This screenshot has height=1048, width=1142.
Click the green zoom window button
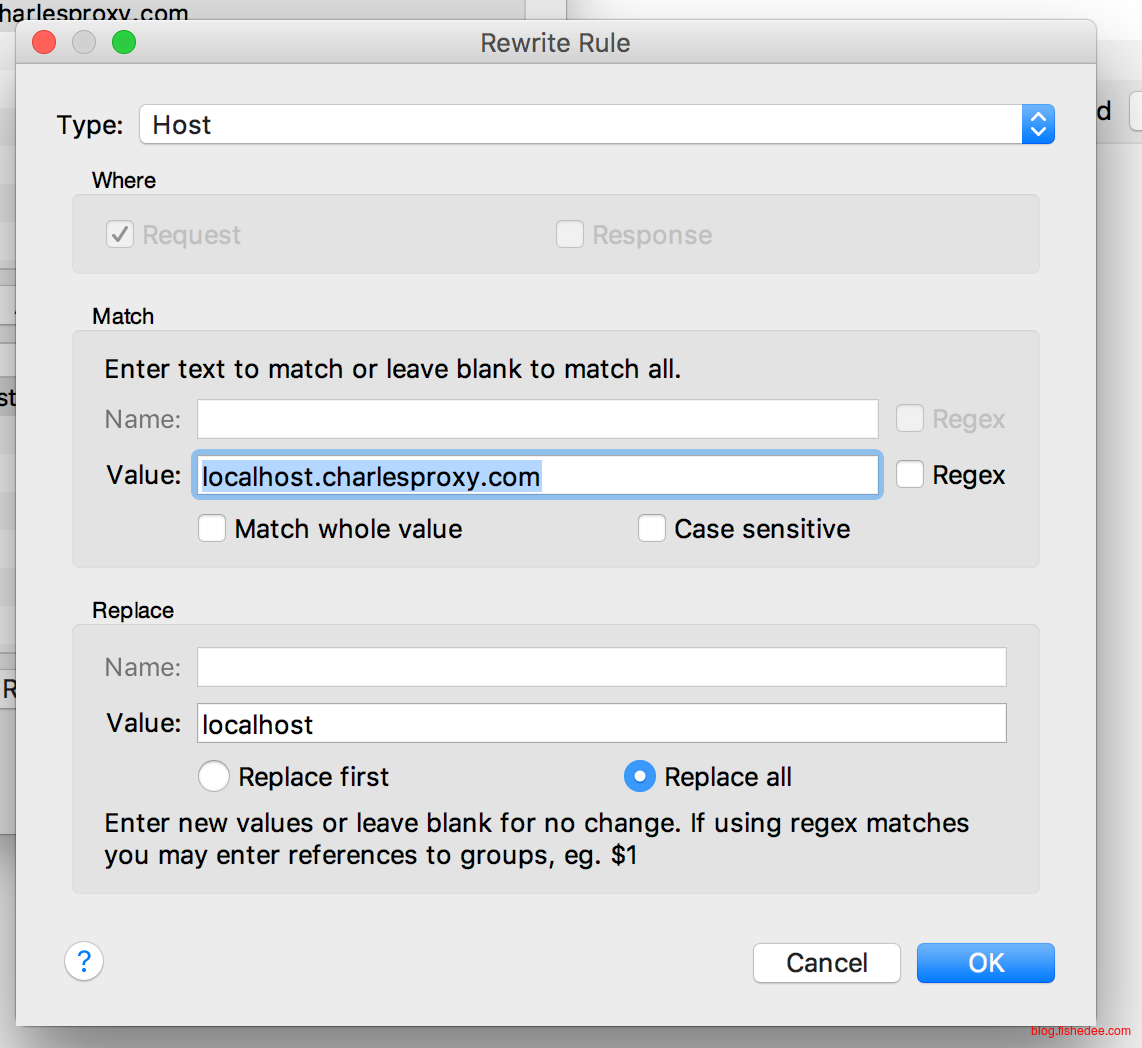[123, 43]
